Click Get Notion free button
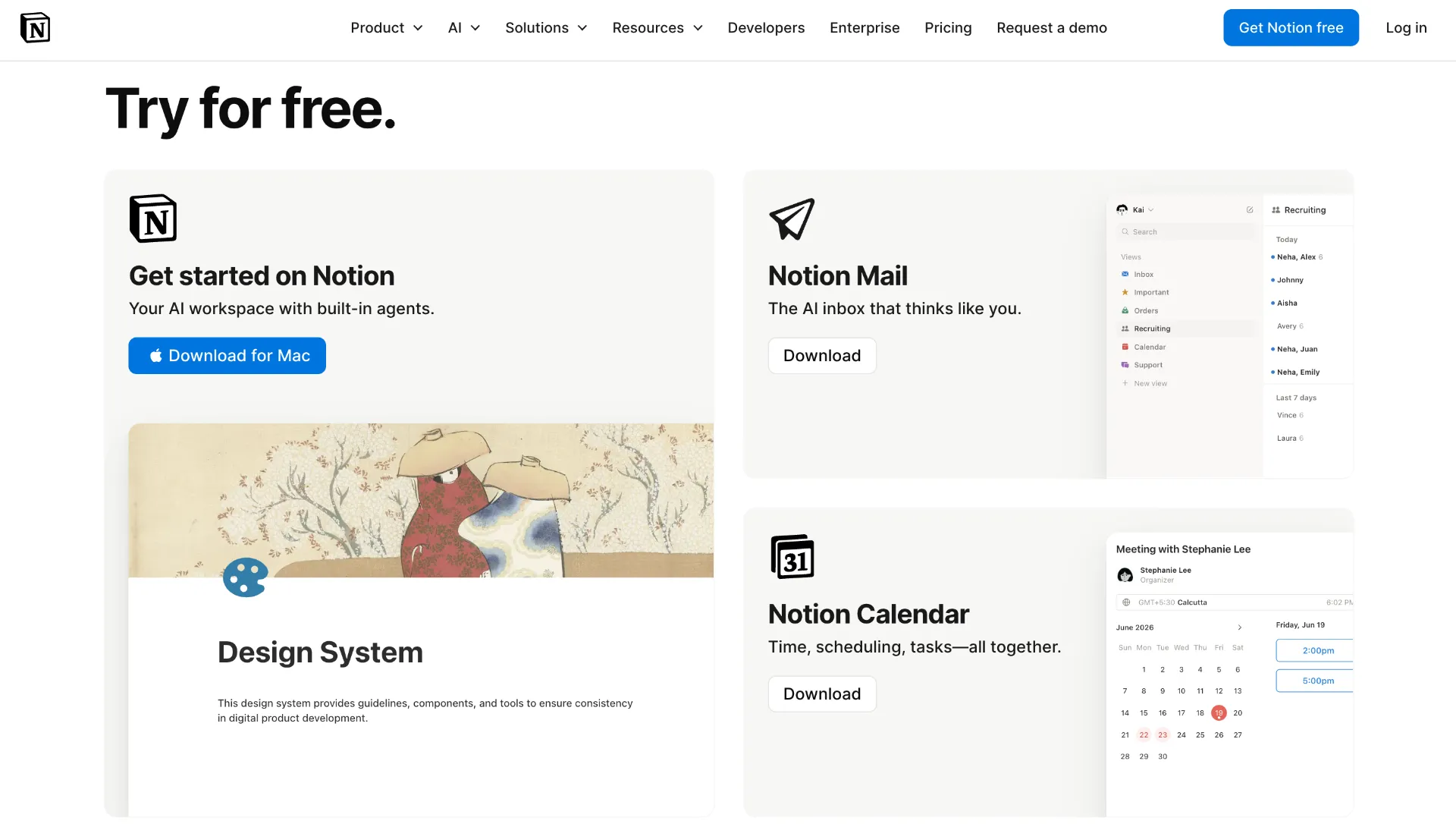The height and width of the screenshot is (824, 1456). 1291,28
